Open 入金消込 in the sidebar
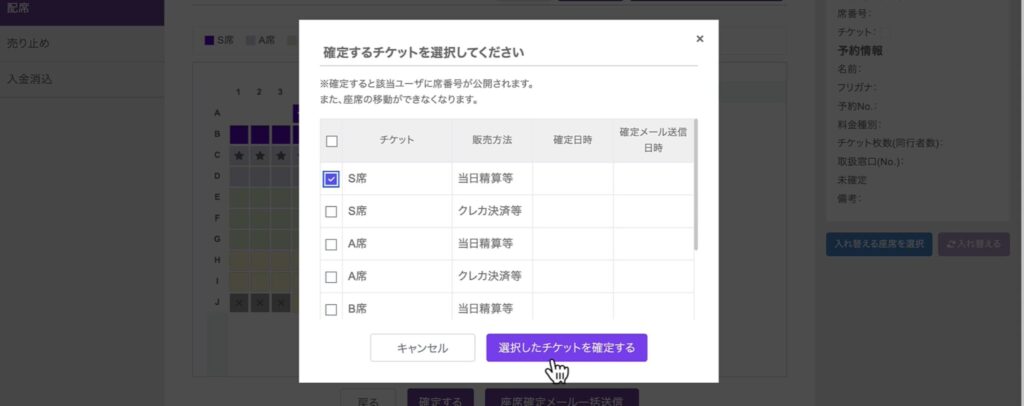This screenshot has width=1024, height=406. pyautogui.click(x=28, y=78)
